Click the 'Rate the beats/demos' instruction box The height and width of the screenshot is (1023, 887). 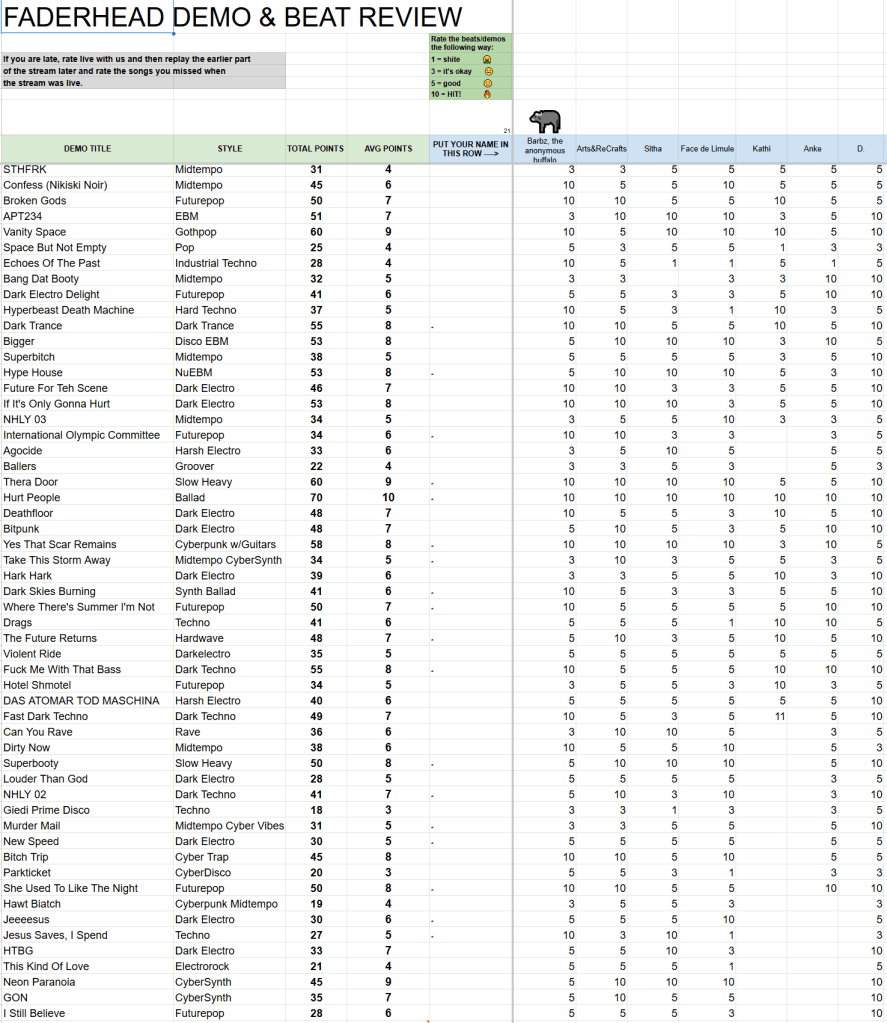pyautogui.click(x=469, y=43)
